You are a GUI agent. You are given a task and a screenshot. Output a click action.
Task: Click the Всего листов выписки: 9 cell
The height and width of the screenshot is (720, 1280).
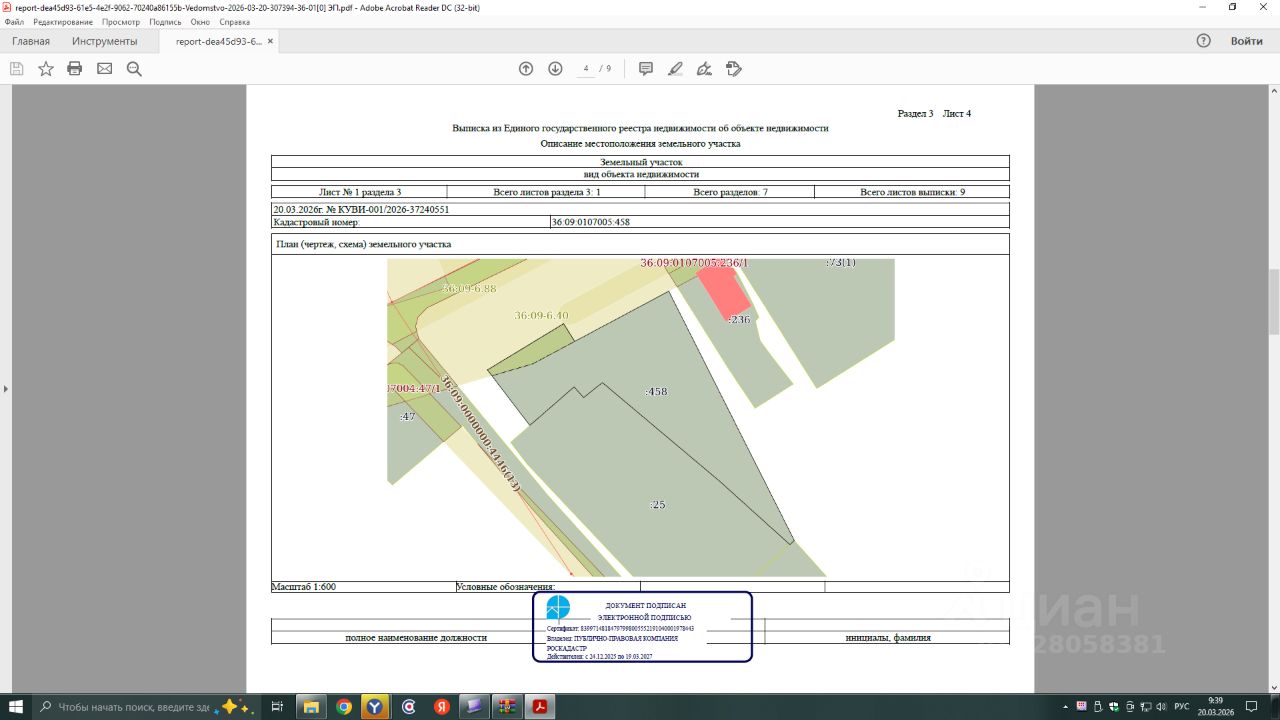tap(912, 192)
